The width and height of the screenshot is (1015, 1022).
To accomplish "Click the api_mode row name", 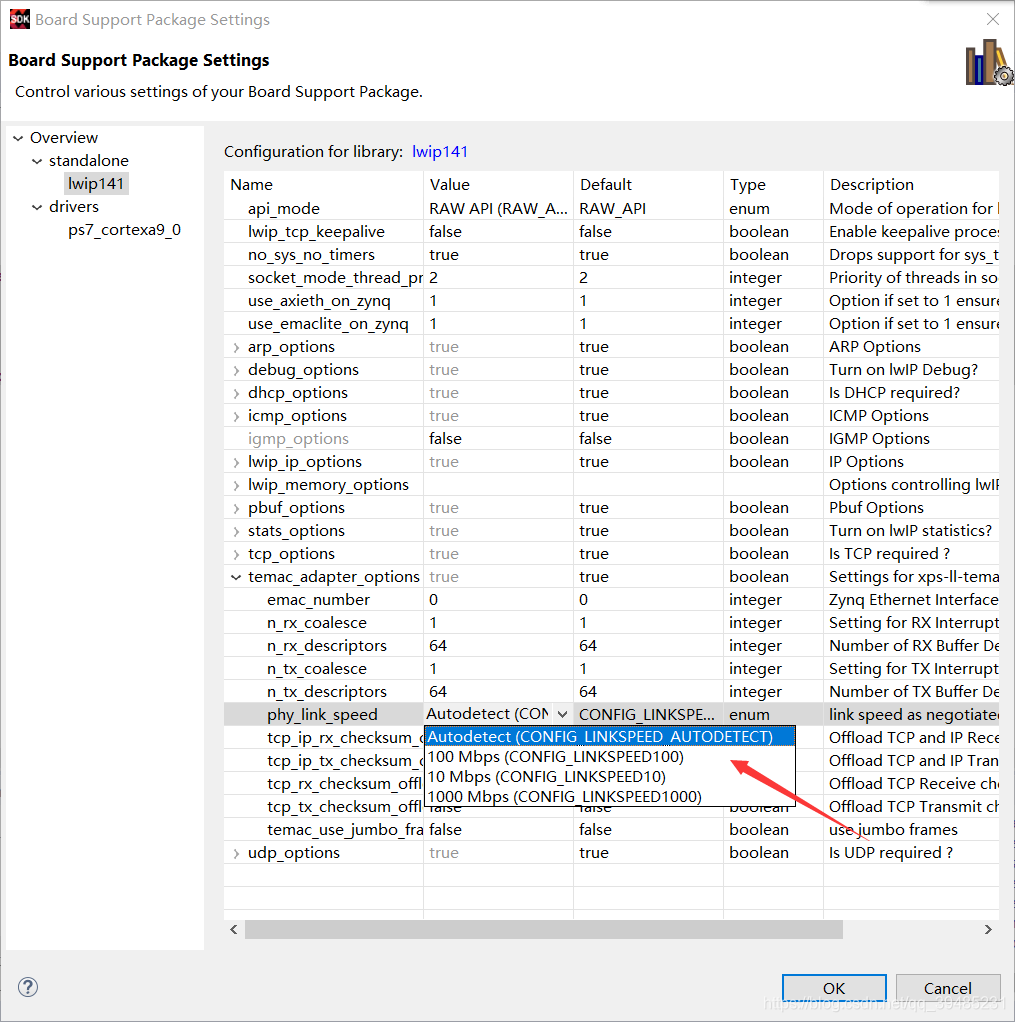I will coord(284,209).
